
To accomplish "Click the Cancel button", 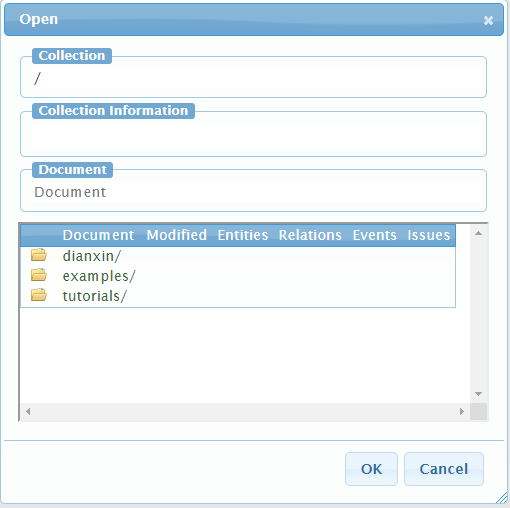I will pyautogui.click(x=444, y=469).
